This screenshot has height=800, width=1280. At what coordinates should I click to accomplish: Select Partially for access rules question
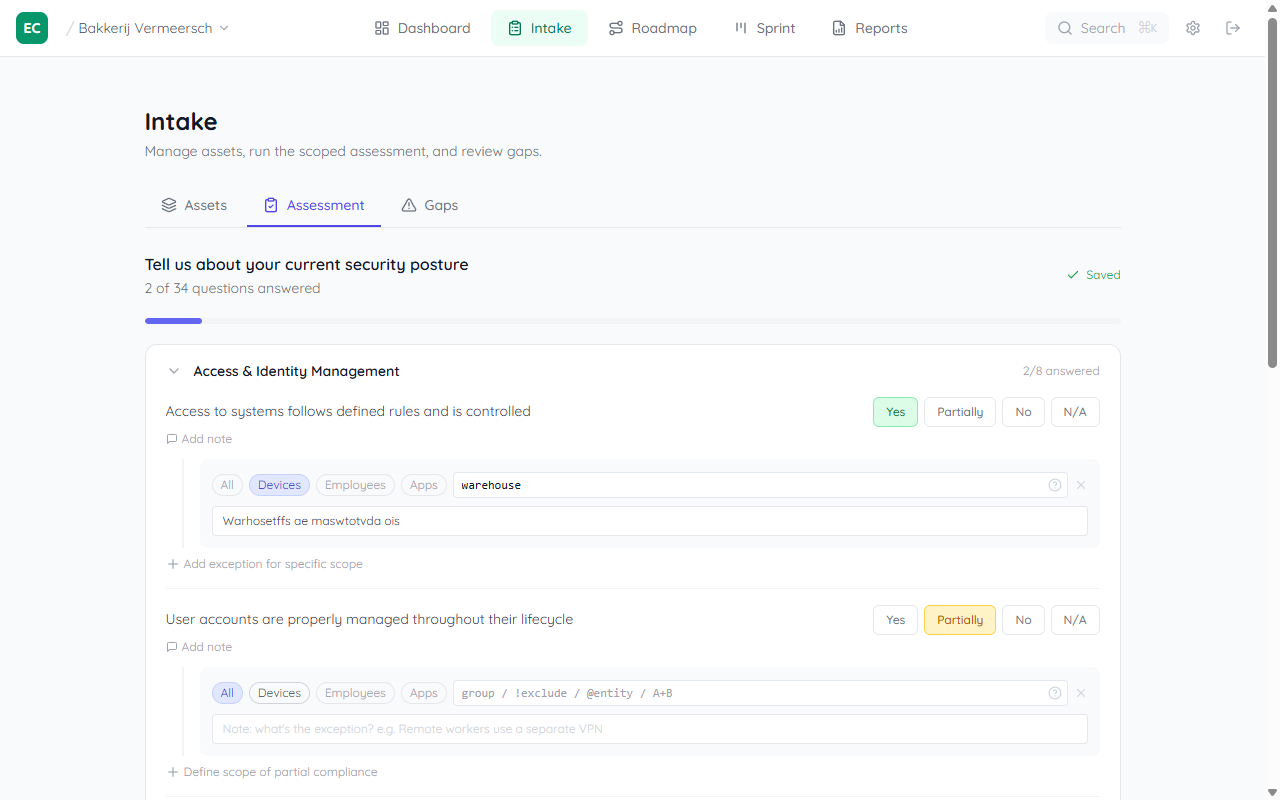point(959,412)
